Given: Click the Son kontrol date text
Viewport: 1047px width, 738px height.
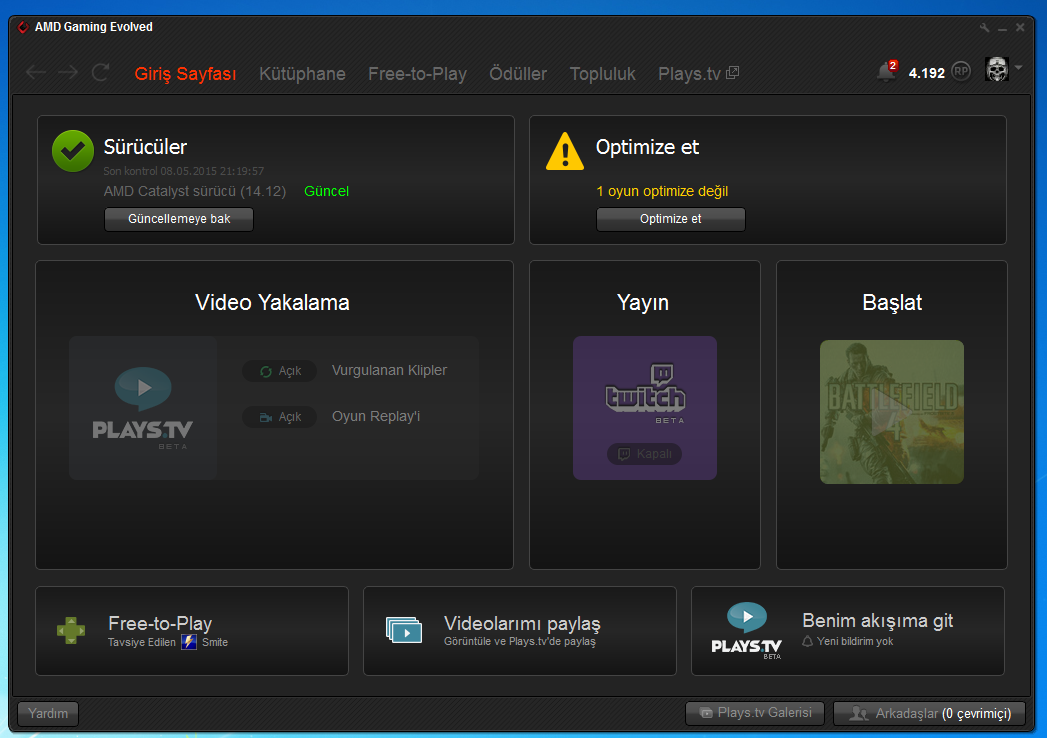Looking at the screenshot, I should 184,171.
